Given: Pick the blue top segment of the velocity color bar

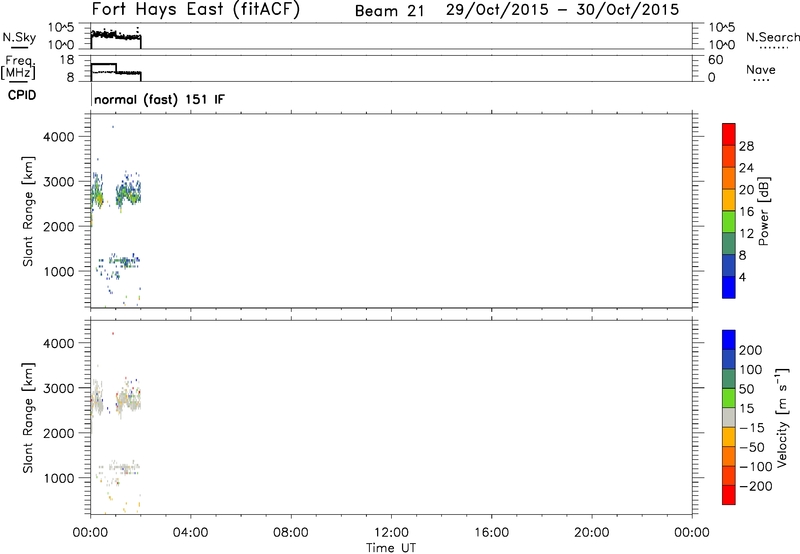Looking at the screenshot, I should (729, 340).
